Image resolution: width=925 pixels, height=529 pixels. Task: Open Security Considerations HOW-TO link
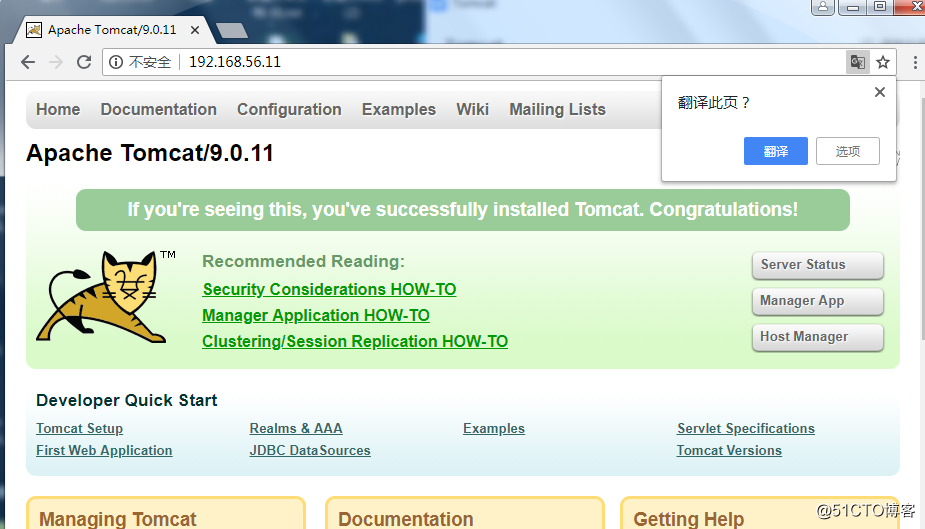pyautogui.click(x=329, y=290)
